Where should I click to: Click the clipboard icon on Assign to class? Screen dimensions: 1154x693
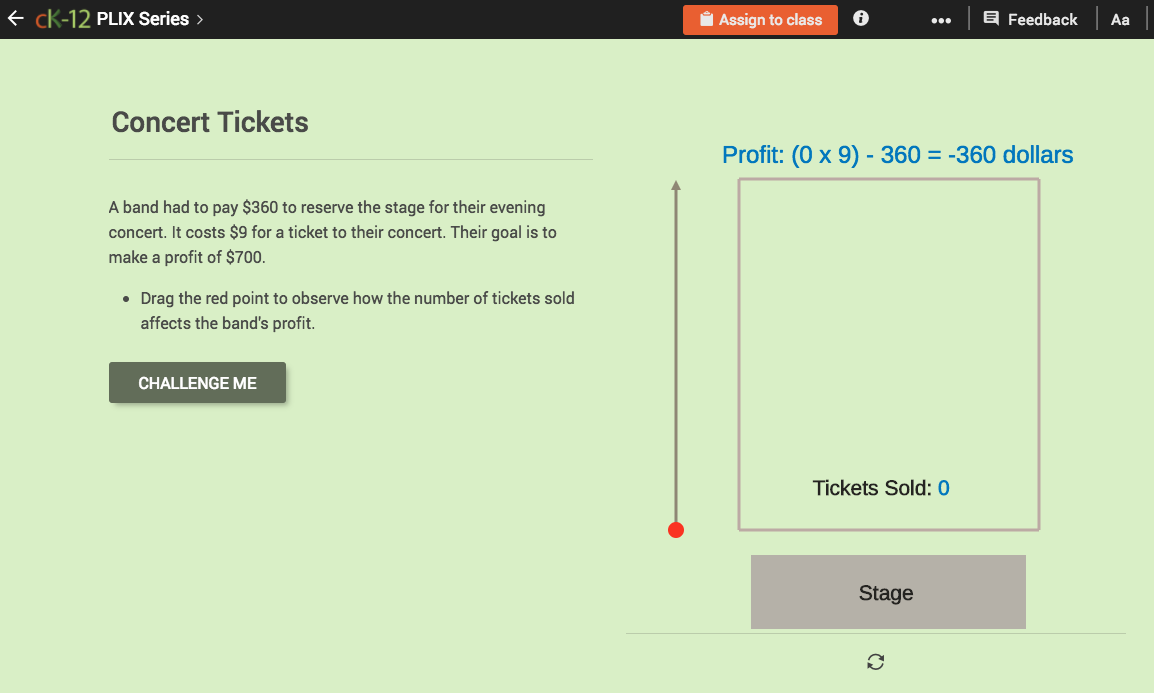pyautogui.click(x=705, y=19)
